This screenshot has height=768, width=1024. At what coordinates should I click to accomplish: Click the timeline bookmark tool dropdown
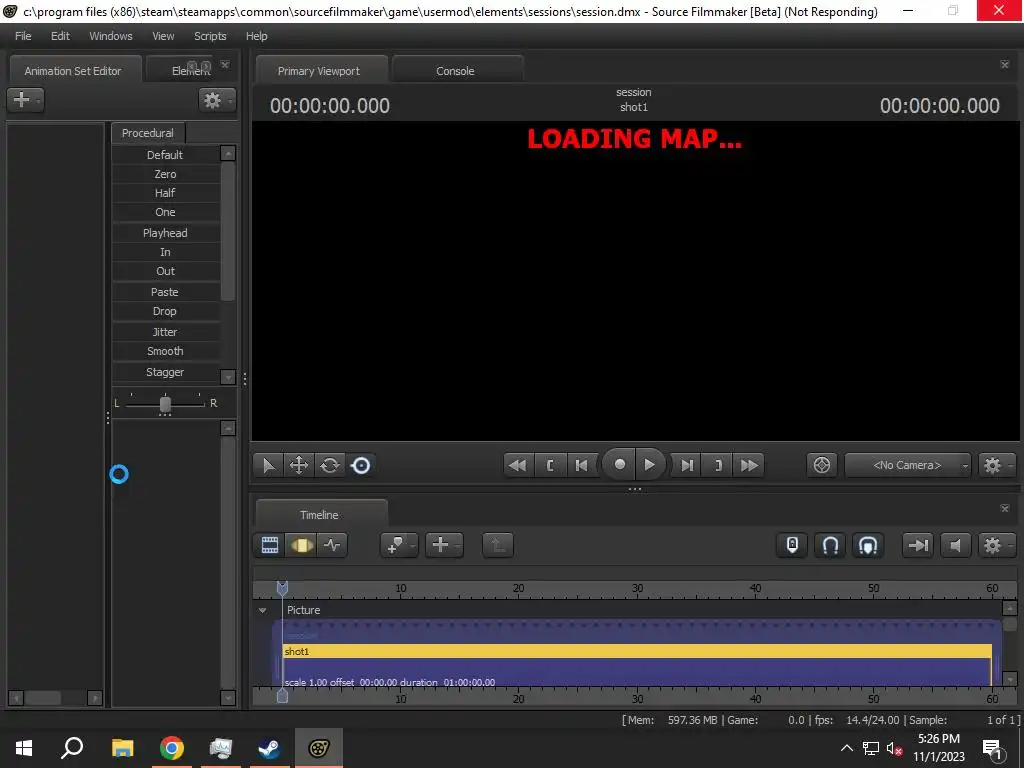click(x=399, y=545)
